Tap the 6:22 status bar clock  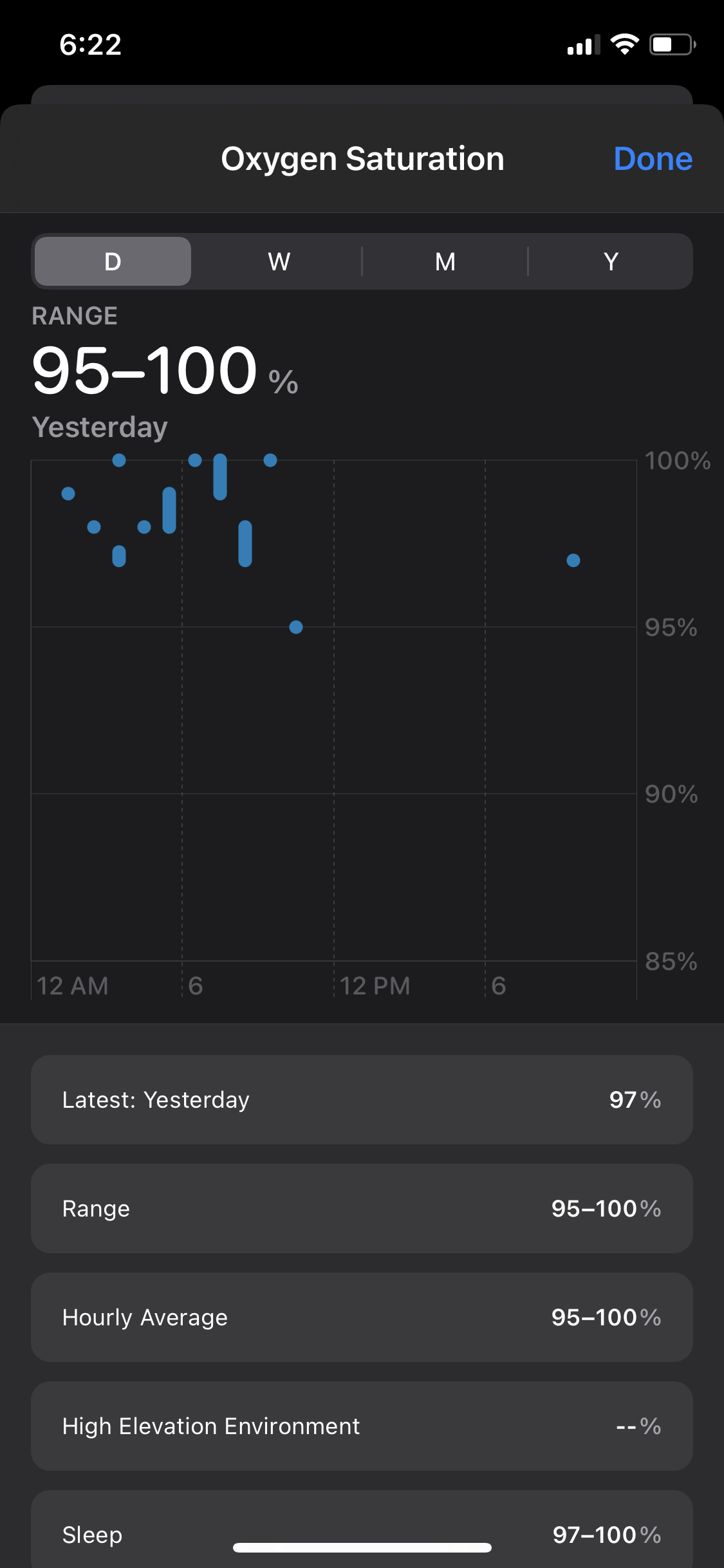point(91,44)
